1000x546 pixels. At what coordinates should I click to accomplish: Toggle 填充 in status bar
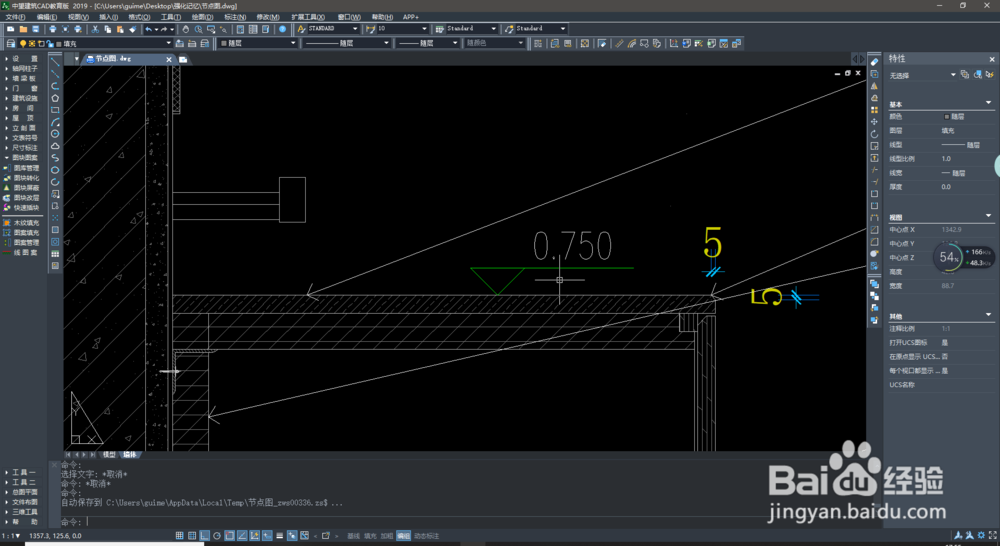point(371,536)
